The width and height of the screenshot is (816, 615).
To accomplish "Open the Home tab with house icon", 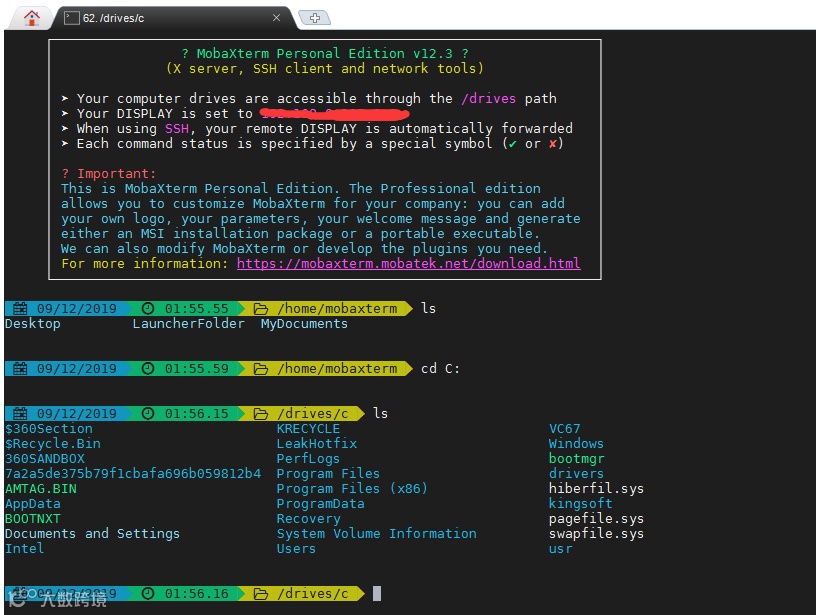I will pyautogui.click(x=32, y=18).
